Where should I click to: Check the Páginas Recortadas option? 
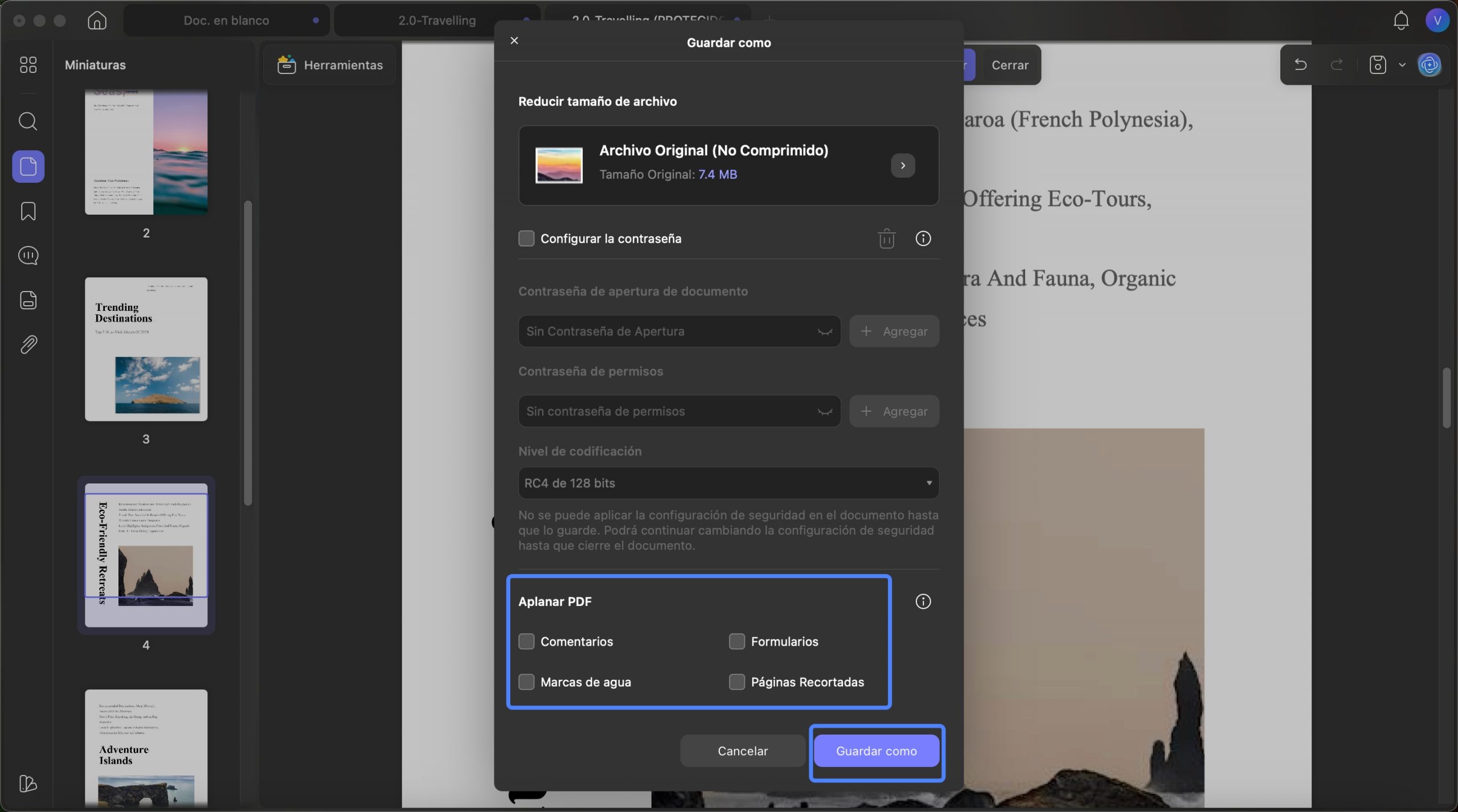click(x=736, y=682)
